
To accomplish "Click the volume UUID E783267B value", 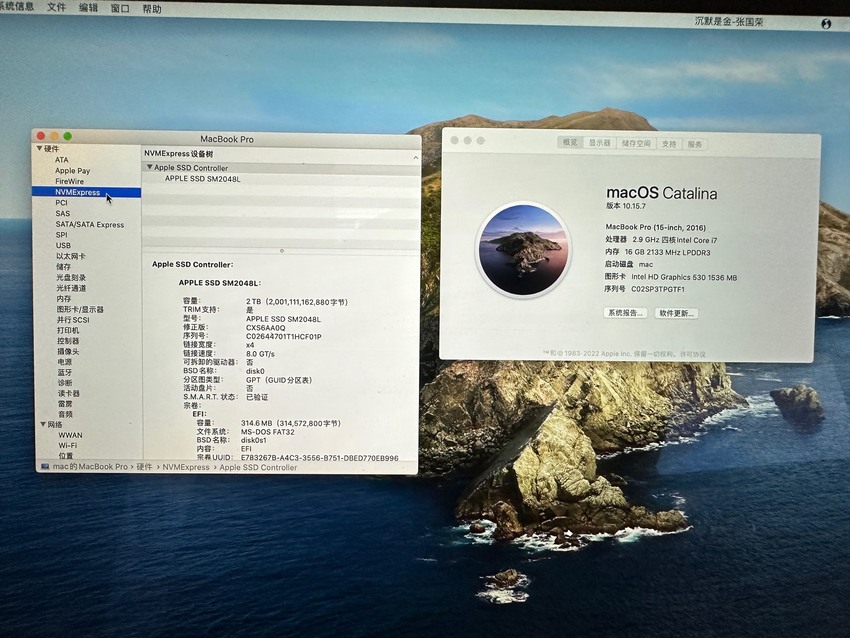I will tap(319, 457).
